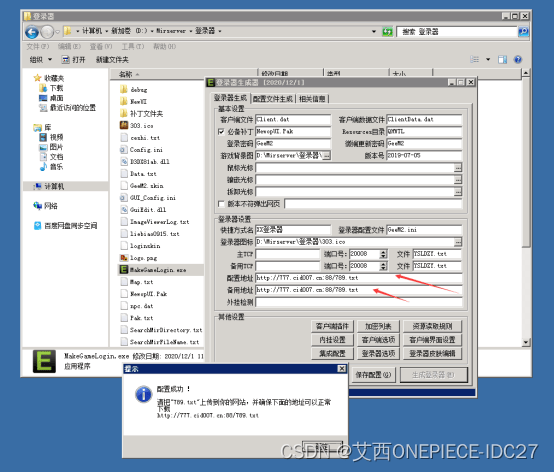
Task: Click browse button for 游戏背景图 path
Action: (327, 155)
